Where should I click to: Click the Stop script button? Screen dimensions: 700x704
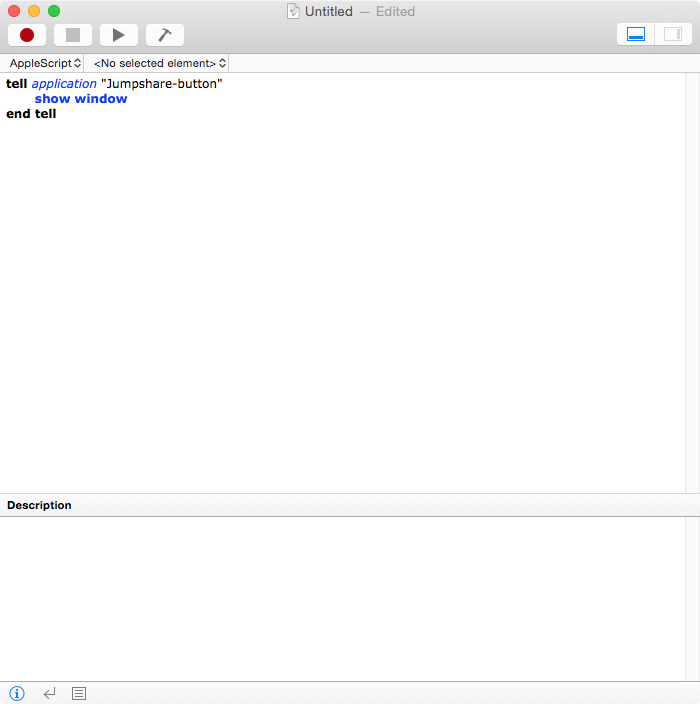(x=73, y=35)
